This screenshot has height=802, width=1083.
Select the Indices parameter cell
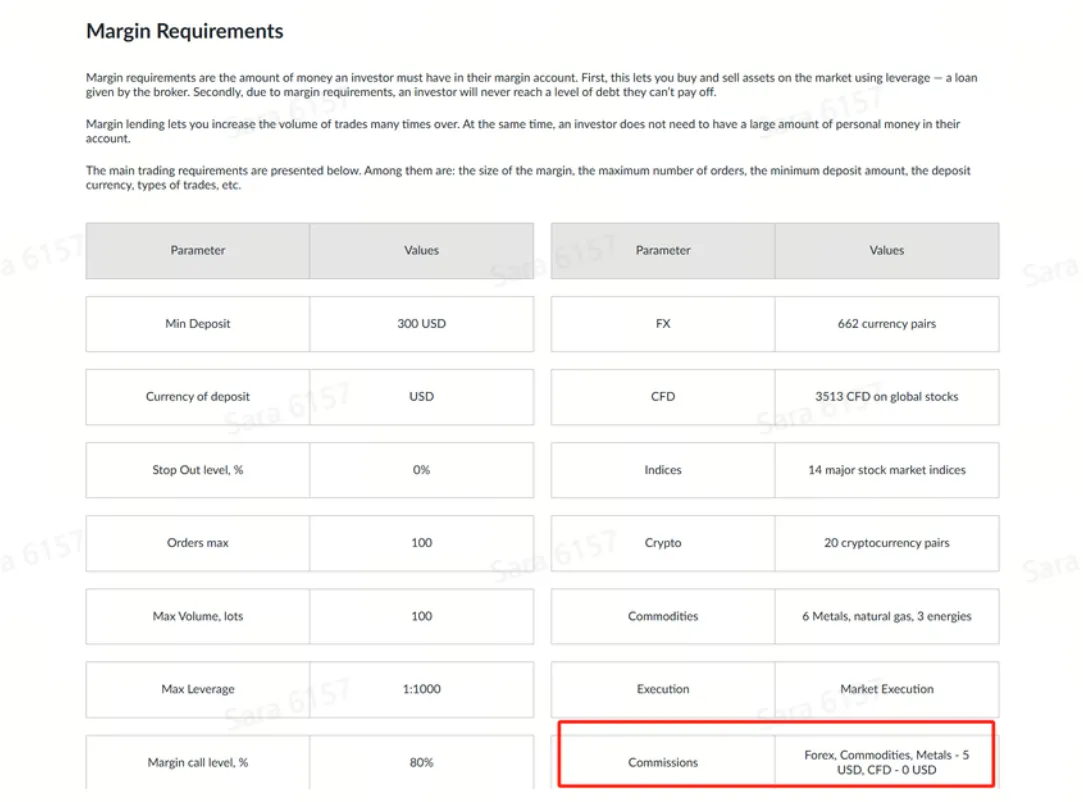[x=663, y=470]
